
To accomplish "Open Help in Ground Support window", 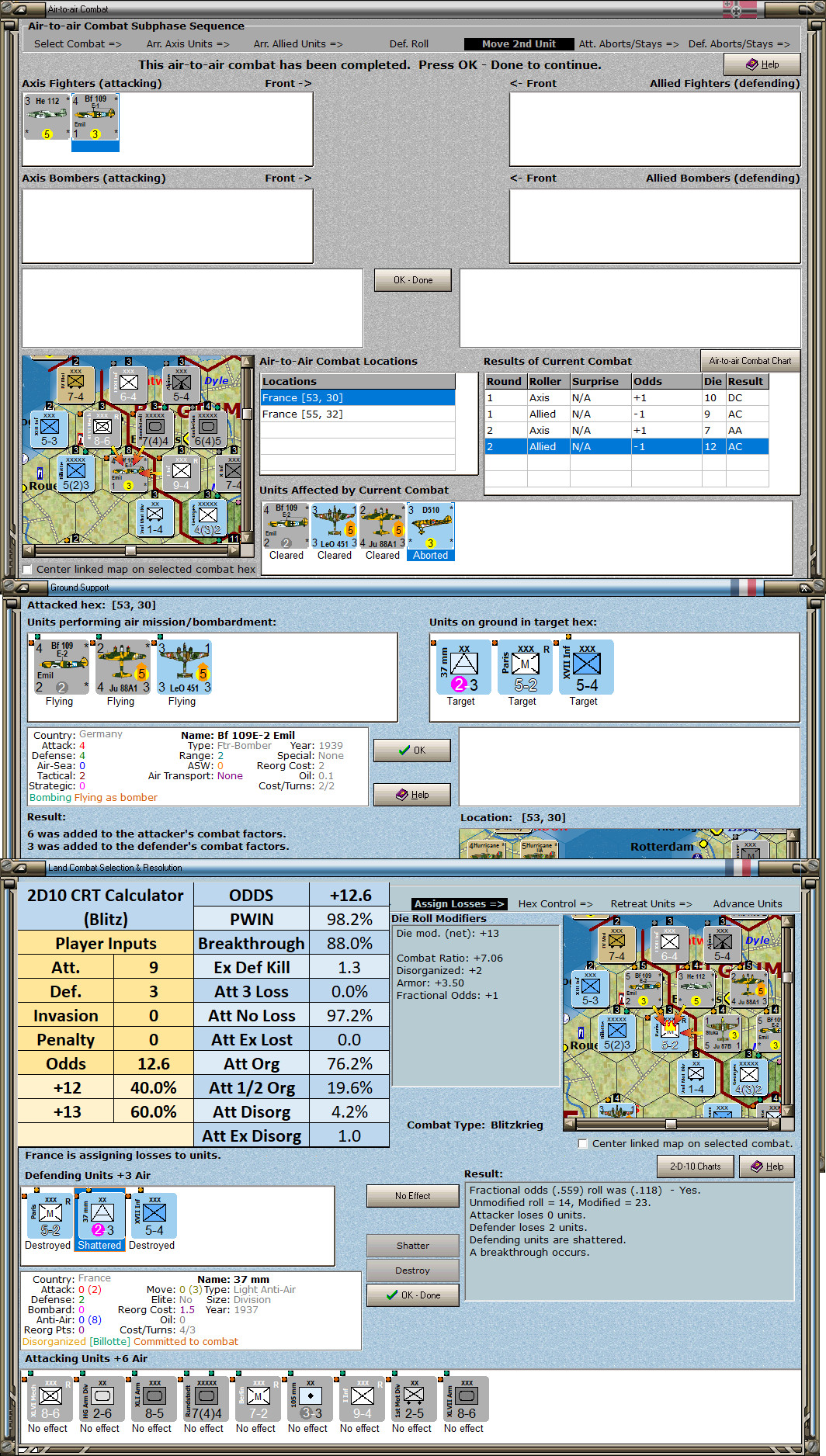I will (x=412, y=795).
